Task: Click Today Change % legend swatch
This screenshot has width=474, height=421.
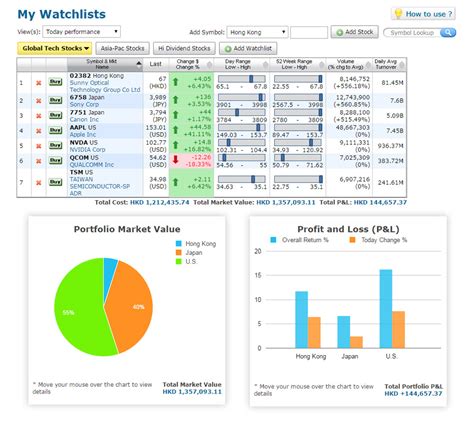Action: [x=352, y=240]
